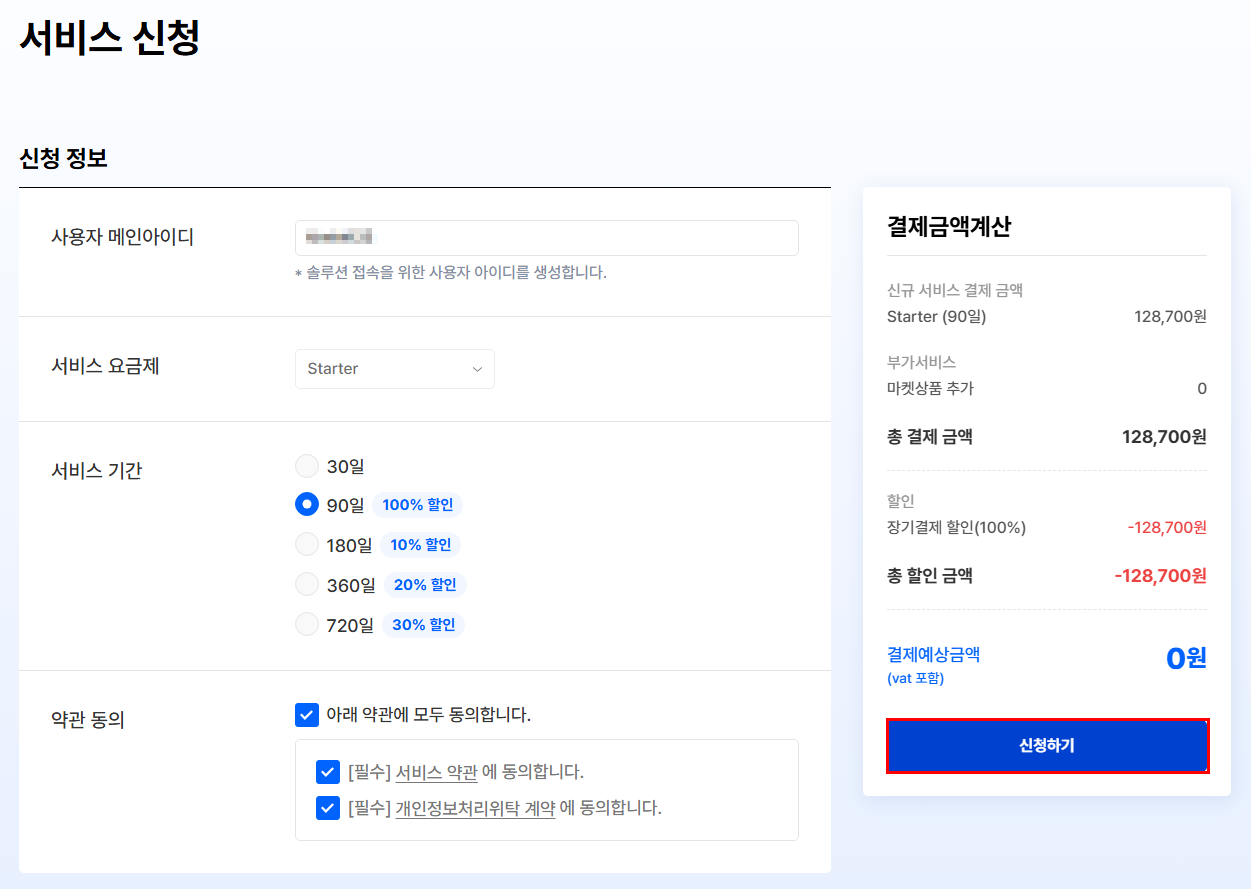This screenshot has width=1251, height=889.
Task: Select the 30일 service period option
Action: tap(307, 466)
